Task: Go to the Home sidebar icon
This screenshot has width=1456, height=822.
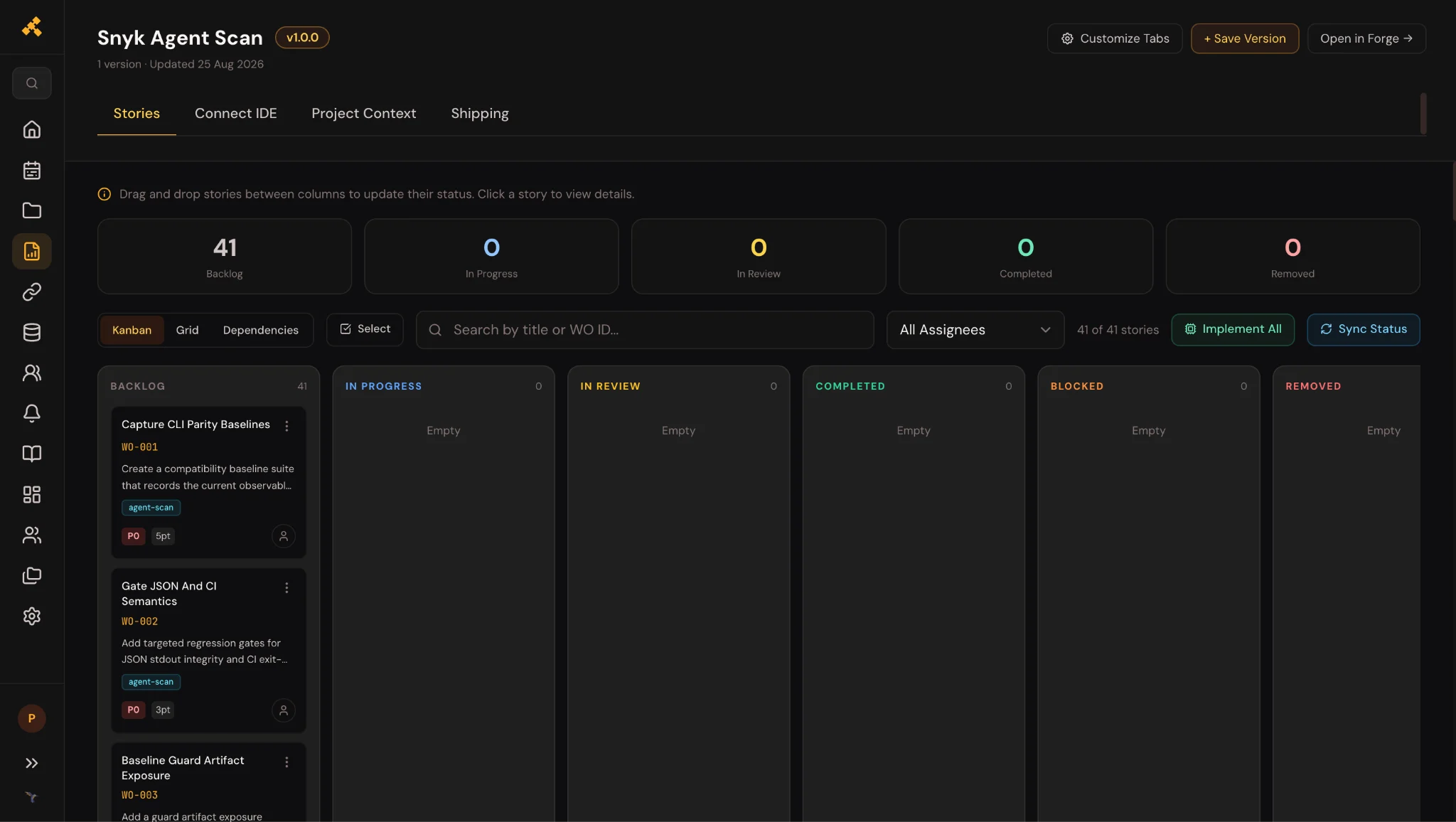Action: [32, 129]
